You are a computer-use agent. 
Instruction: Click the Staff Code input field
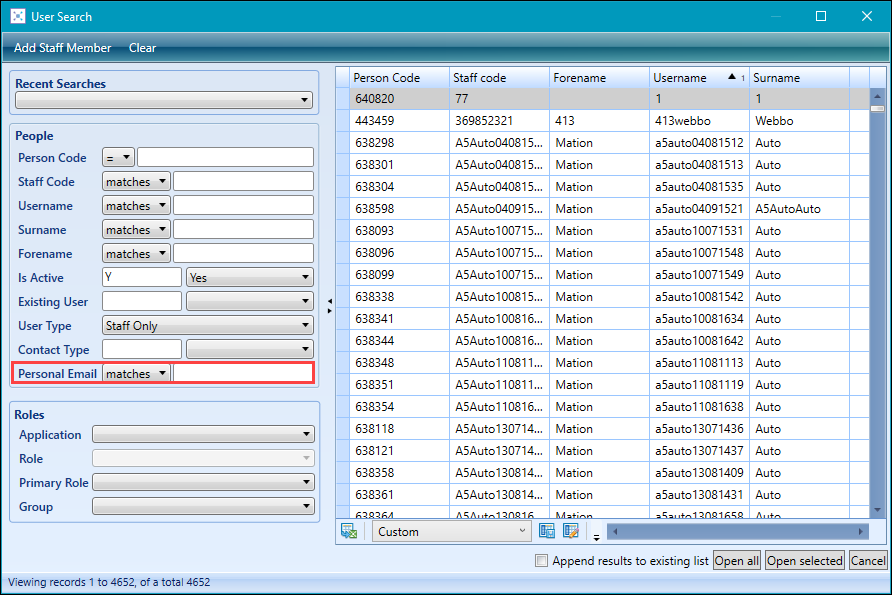pyautogui.click(x=243, y=181)
